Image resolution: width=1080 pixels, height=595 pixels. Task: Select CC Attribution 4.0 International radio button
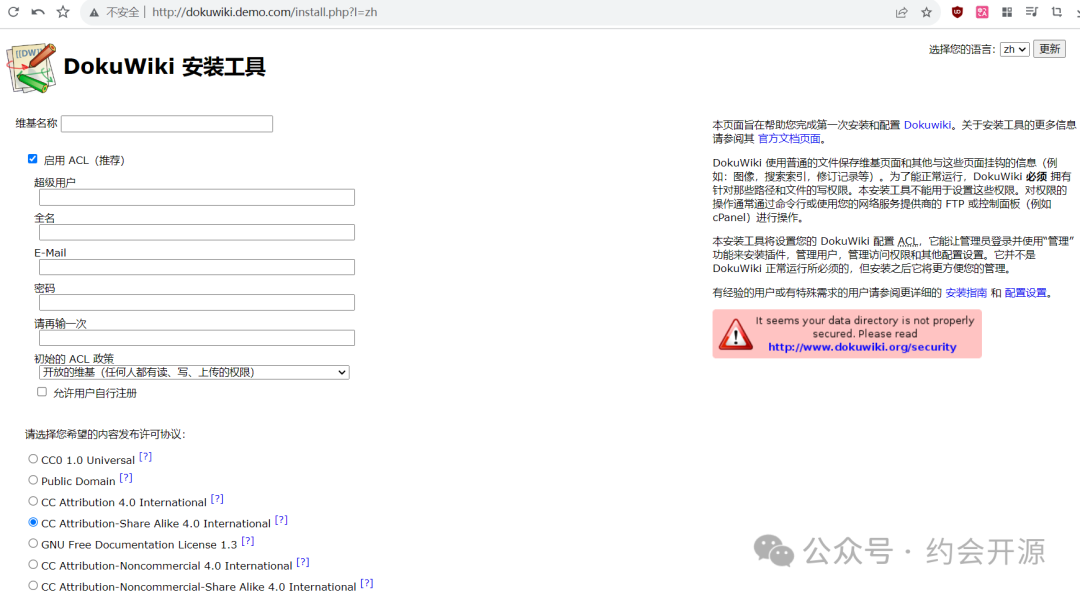coord(33,501)
